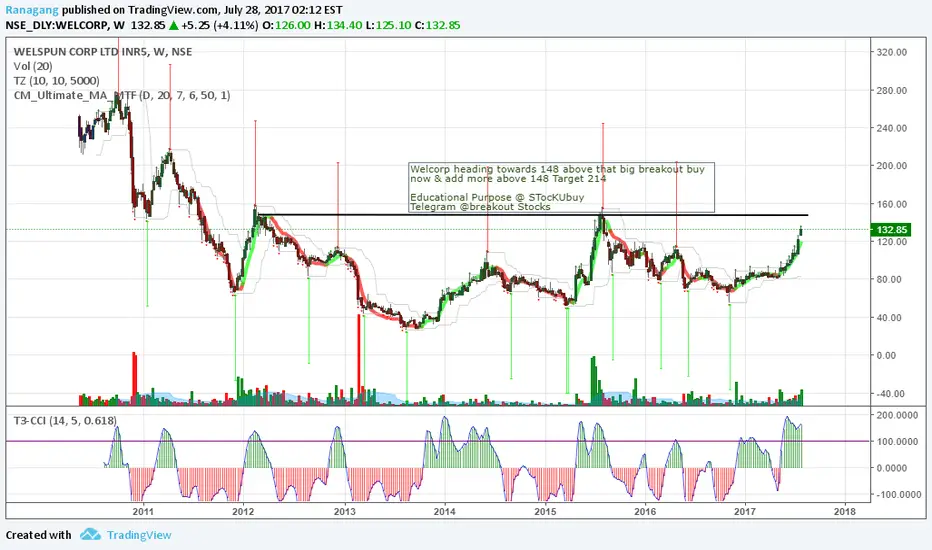Click the 40.00 price axis label

coord(889,318)
